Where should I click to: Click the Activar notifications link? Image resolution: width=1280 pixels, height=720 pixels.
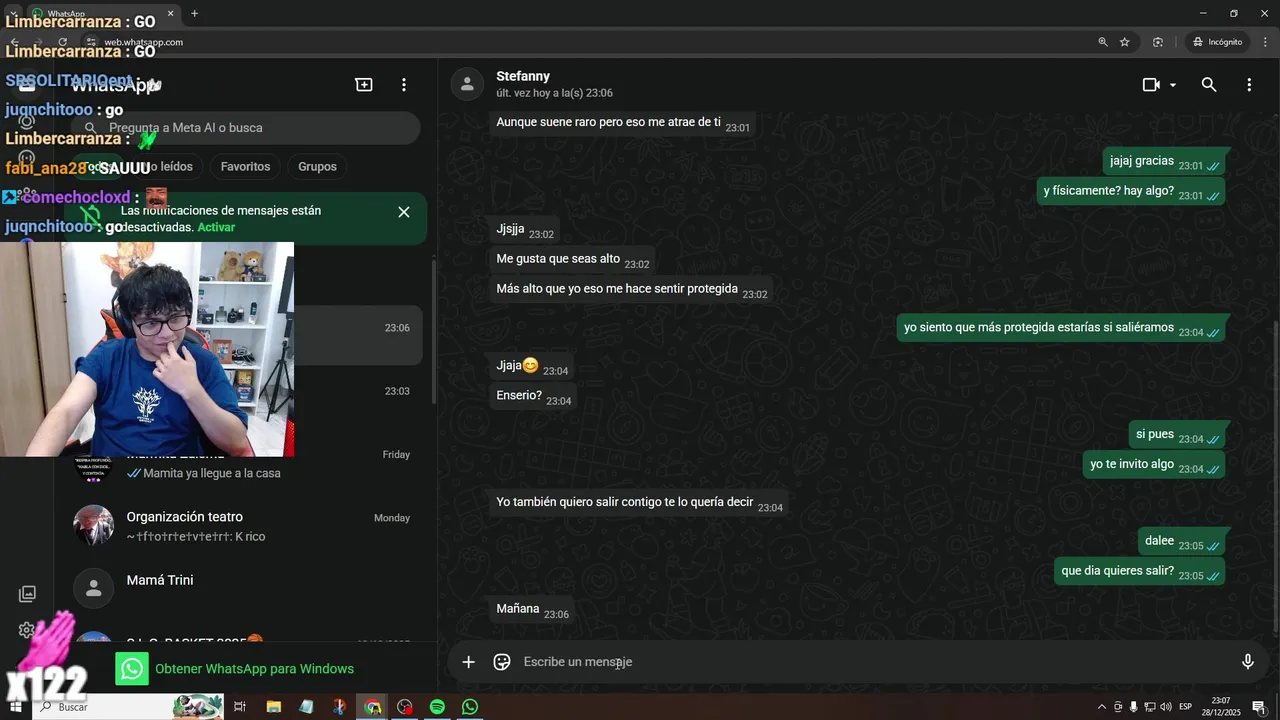[x=216, y=227]
